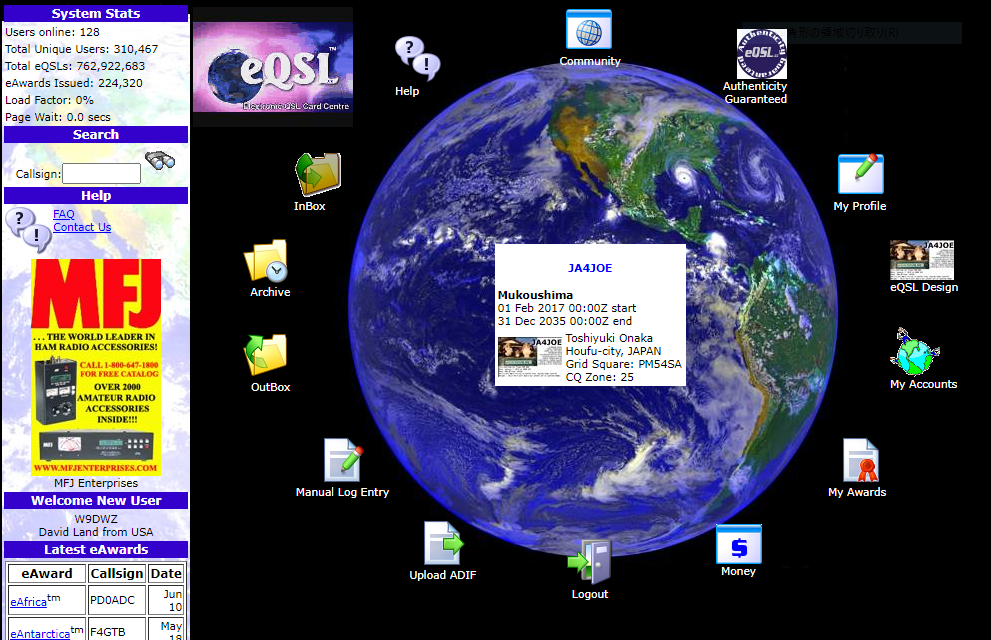
Task: Click the JA4JOE callsign heading
Action: point(590,268)
